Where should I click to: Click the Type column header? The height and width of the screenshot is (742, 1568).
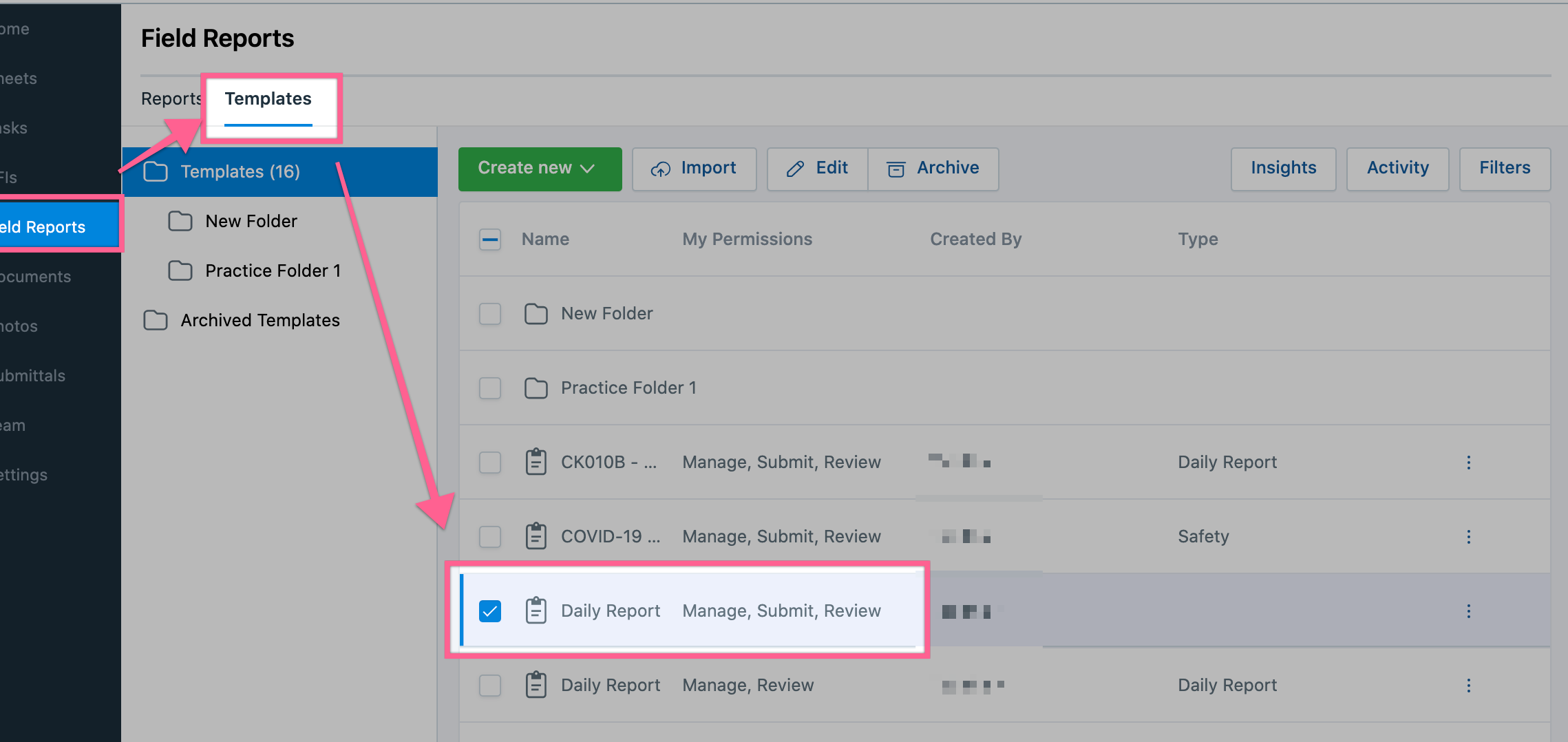pos(1198,239)
